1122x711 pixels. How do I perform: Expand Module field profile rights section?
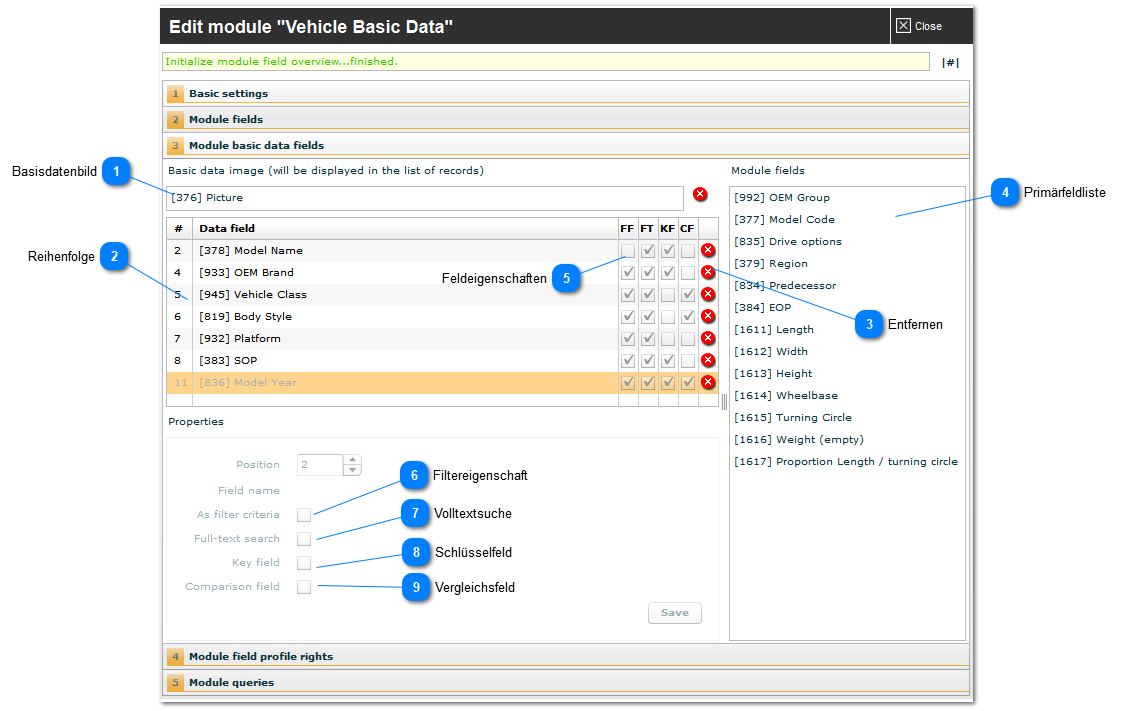[x=566, y=657]
